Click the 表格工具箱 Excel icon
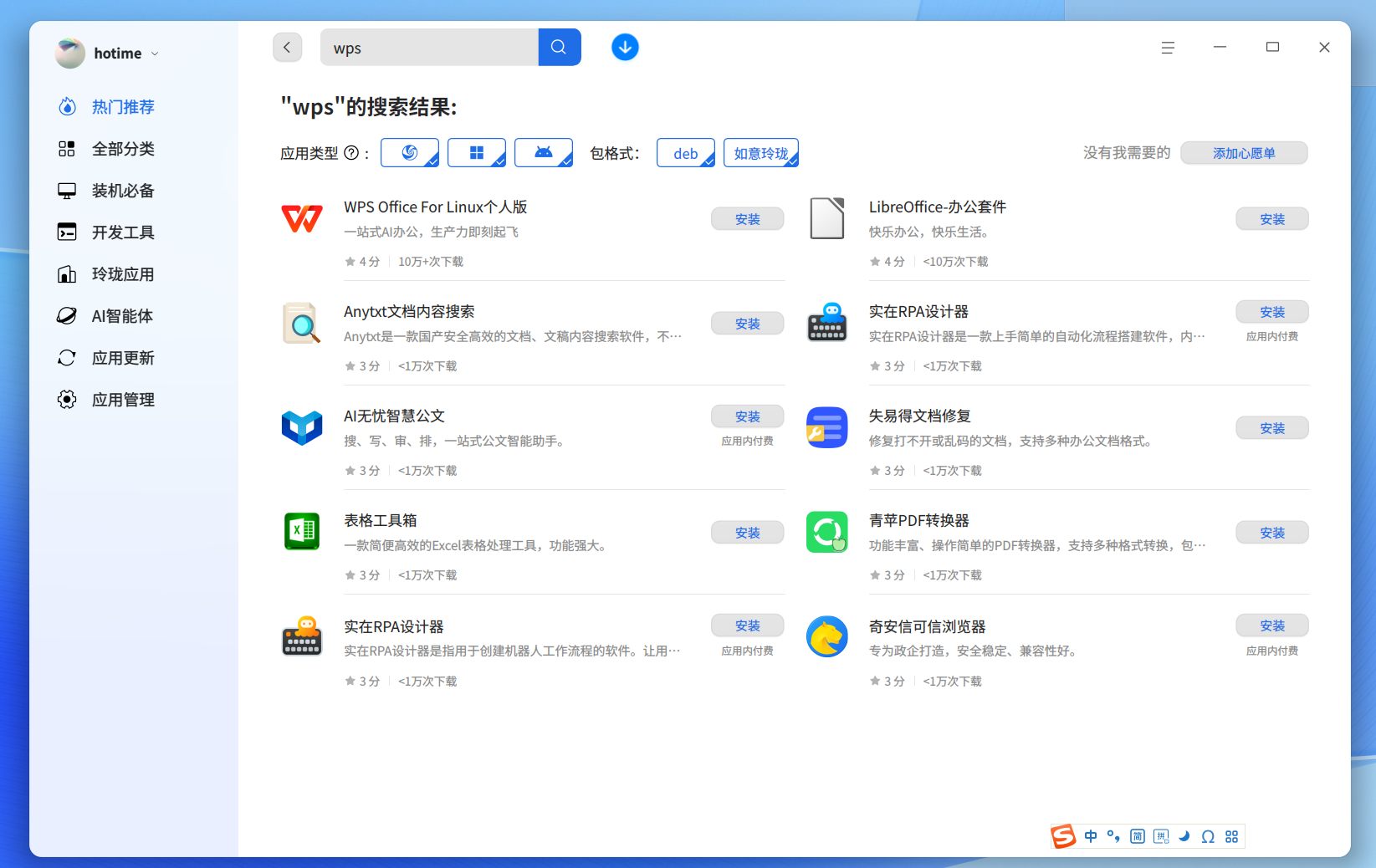1376x868 pixels. [302, 532]
